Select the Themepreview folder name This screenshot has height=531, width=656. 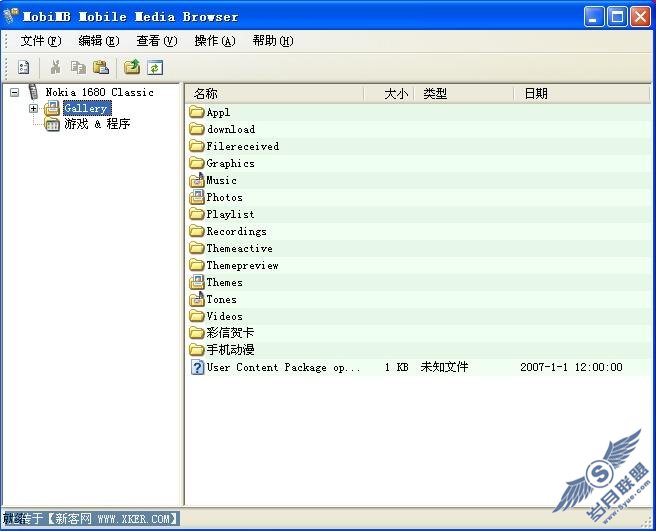[243, 265]
